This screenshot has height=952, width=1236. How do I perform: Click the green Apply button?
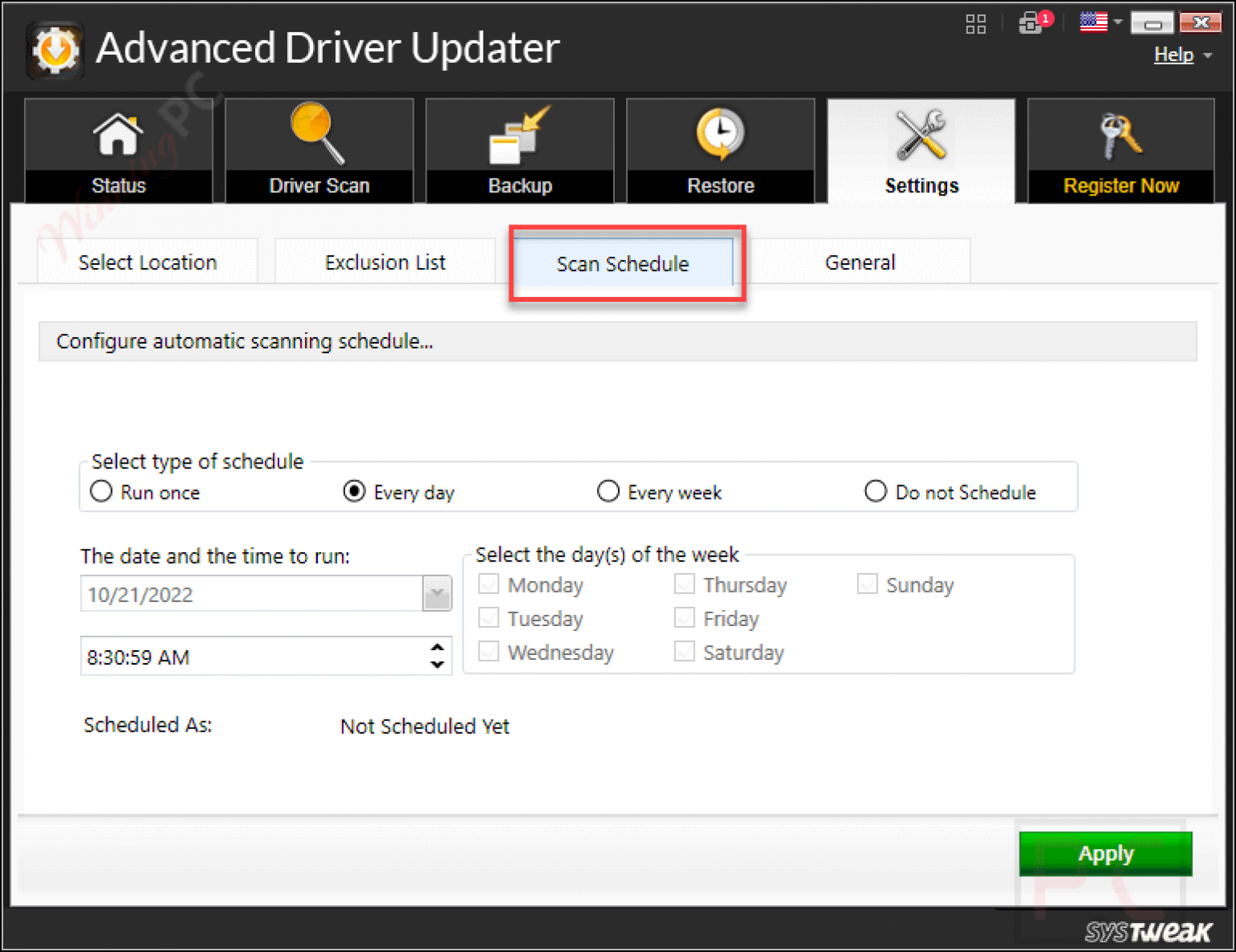(1106, 853)
